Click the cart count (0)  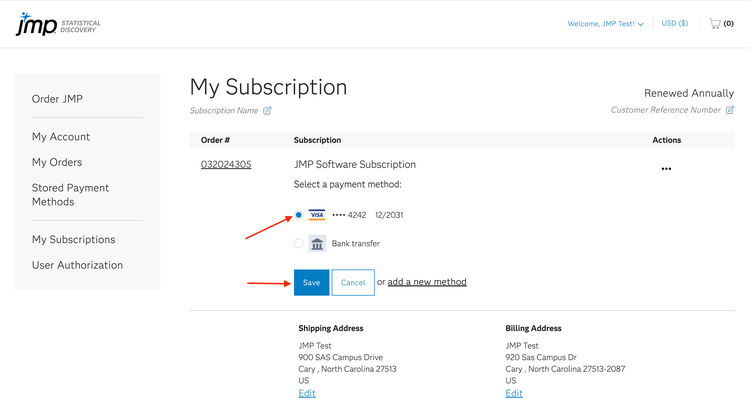728,23
